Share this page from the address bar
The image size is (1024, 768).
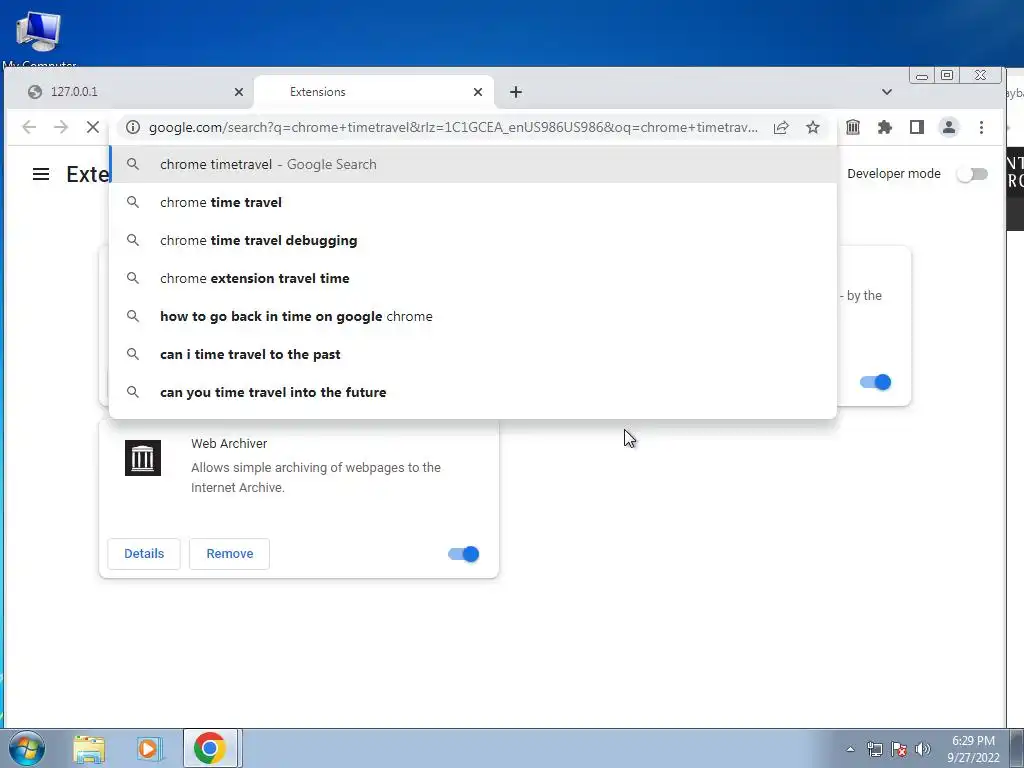pyautogui.click(x=781, y=127)
